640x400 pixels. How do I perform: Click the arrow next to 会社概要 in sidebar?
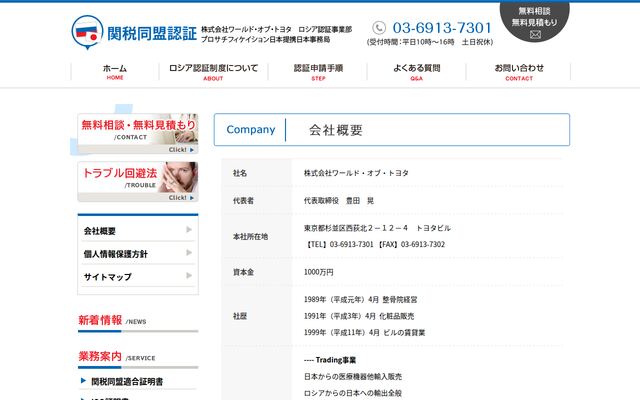pyautogui.click(x=189, y=229)
